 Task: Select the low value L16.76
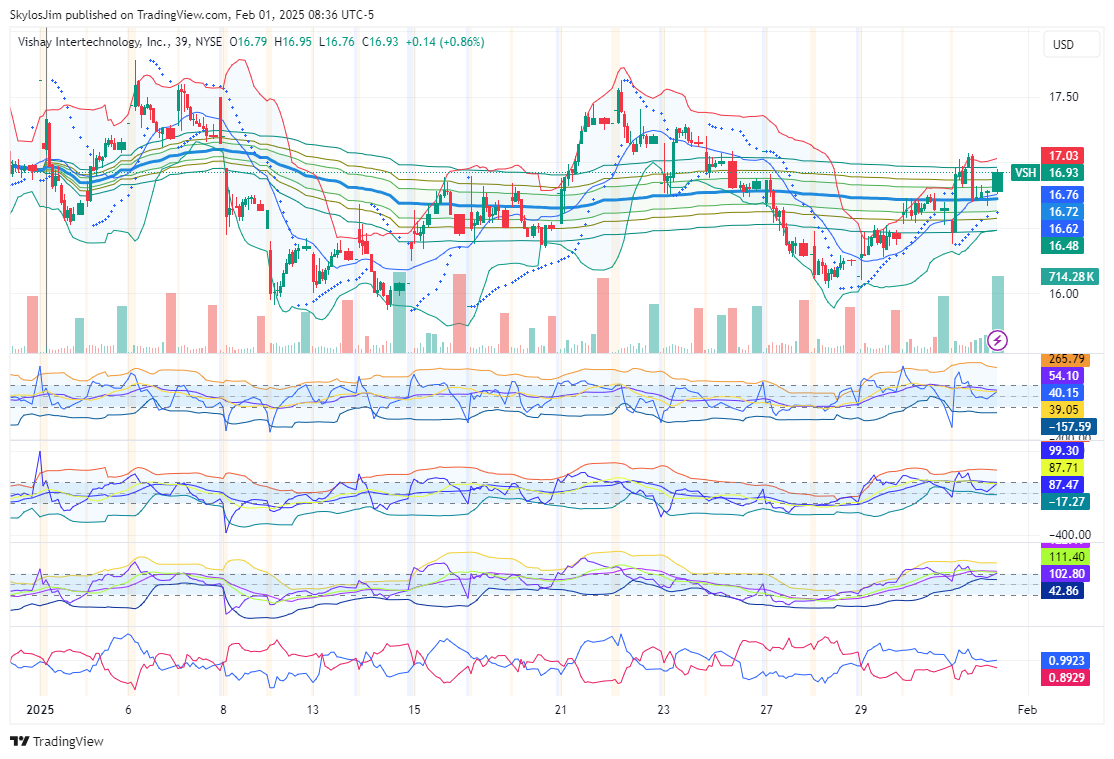336,42
